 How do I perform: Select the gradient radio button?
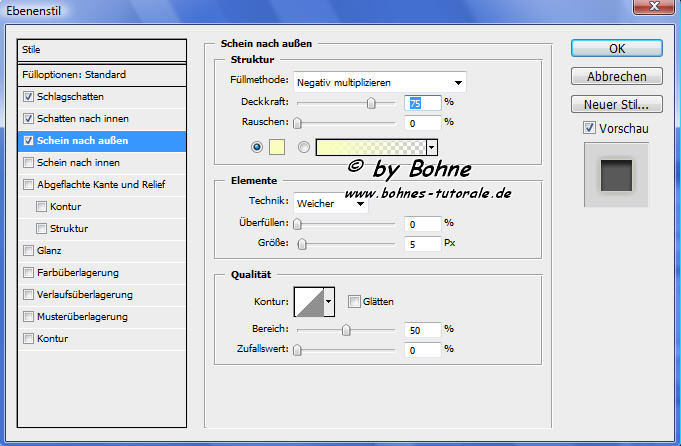tap(304, 147)
